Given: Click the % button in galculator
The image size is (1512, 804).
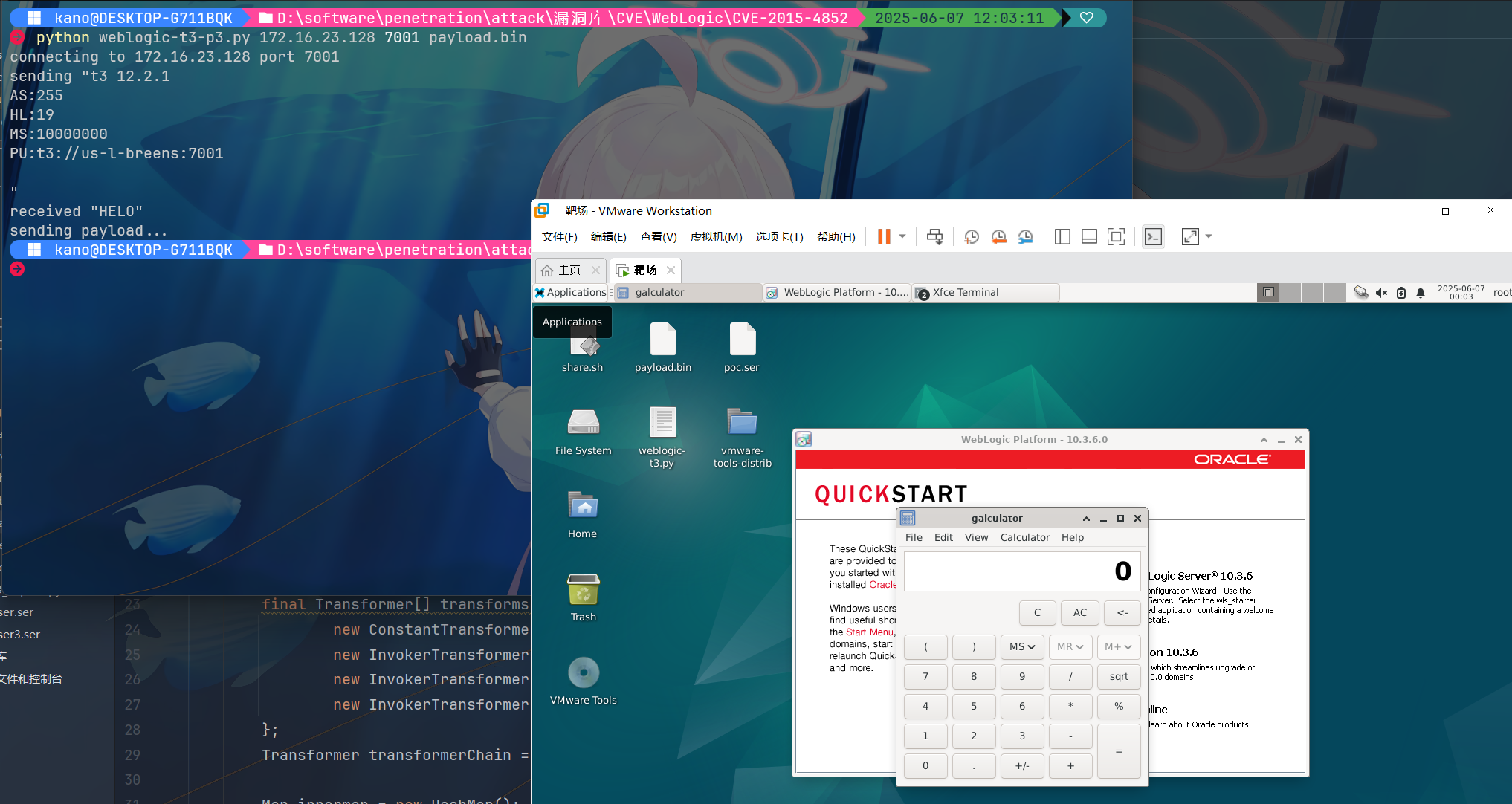Looking at the screenshot, I should pyautogui.click(x=1119, y=707).
